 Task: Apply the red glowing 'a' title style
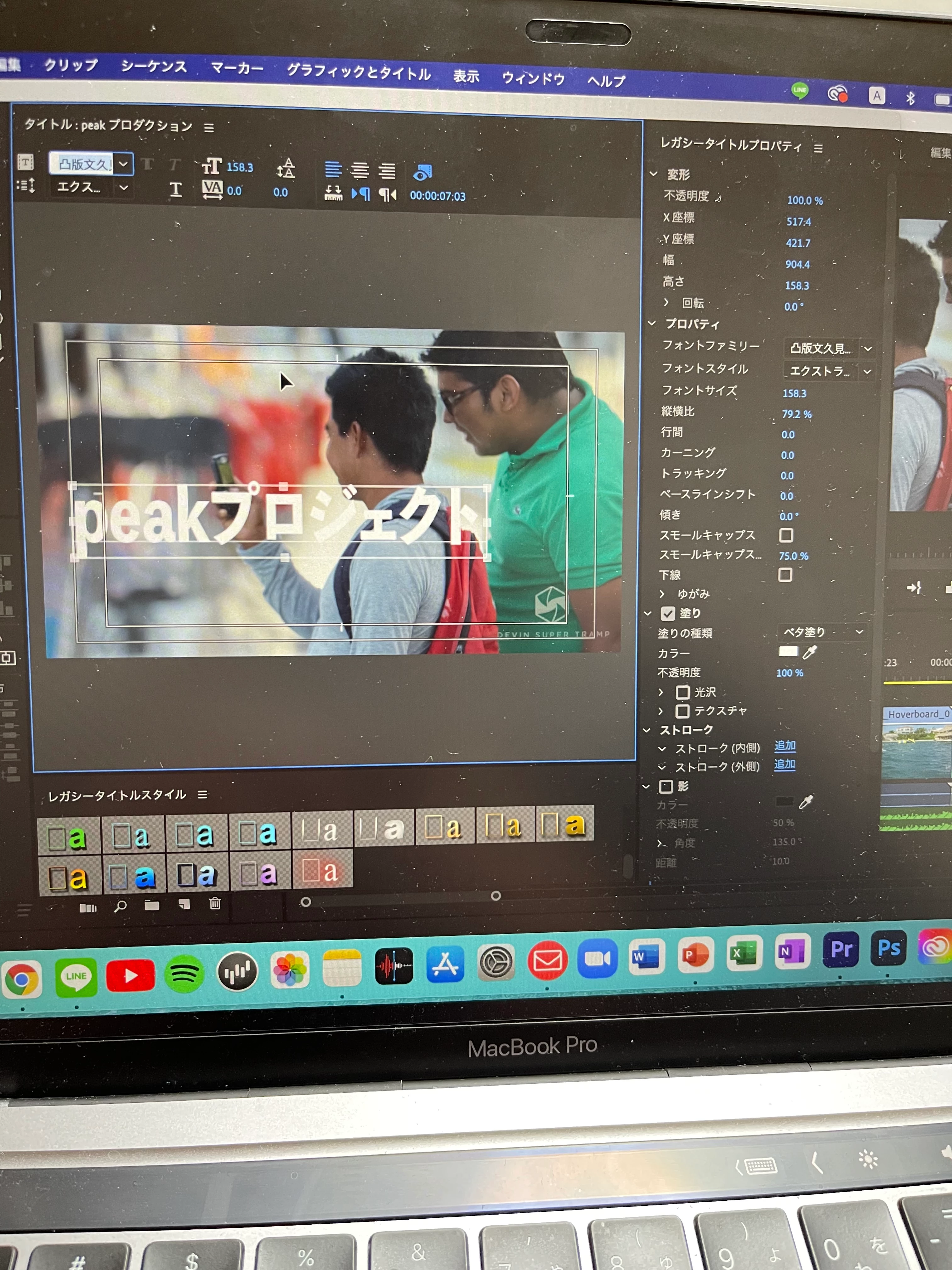click(x=322, y=870)
